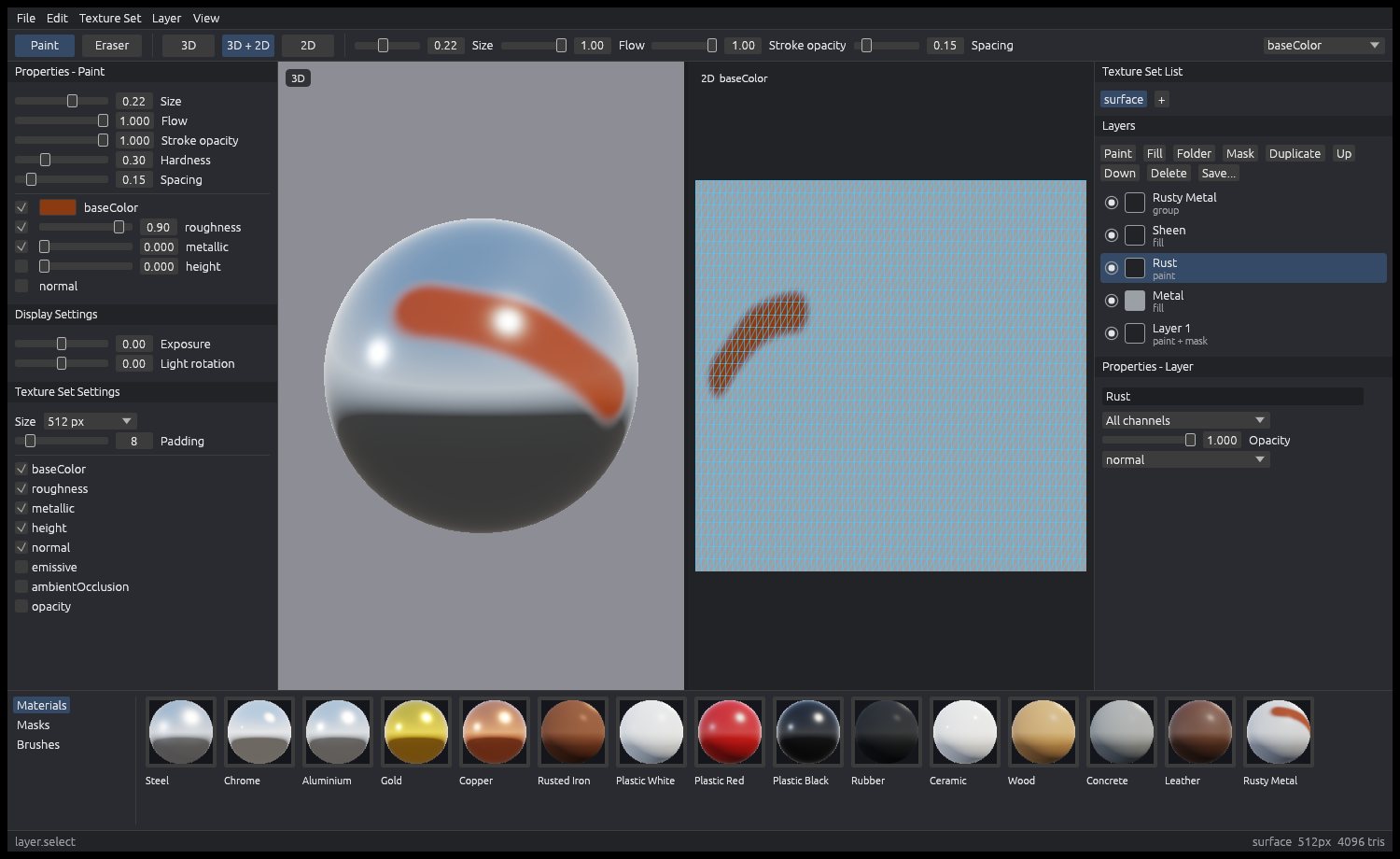Open the Texture Set menu
This screenshot has height=859, width=1400.
tap(110, 18)
